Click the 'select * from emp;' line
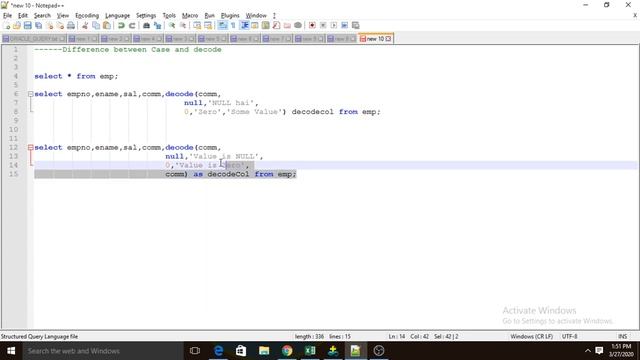Viewport: 640px width, 360px height. [76, 76]
